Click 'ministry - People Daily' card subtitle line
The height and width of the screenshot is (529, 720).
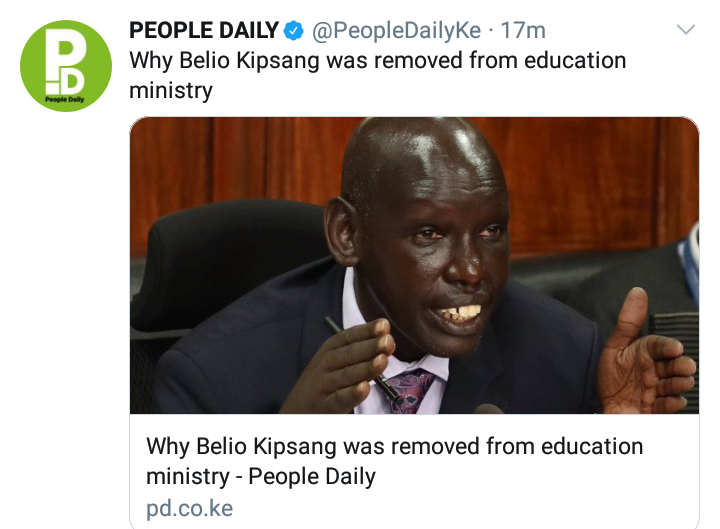click(x=261, y=476)
